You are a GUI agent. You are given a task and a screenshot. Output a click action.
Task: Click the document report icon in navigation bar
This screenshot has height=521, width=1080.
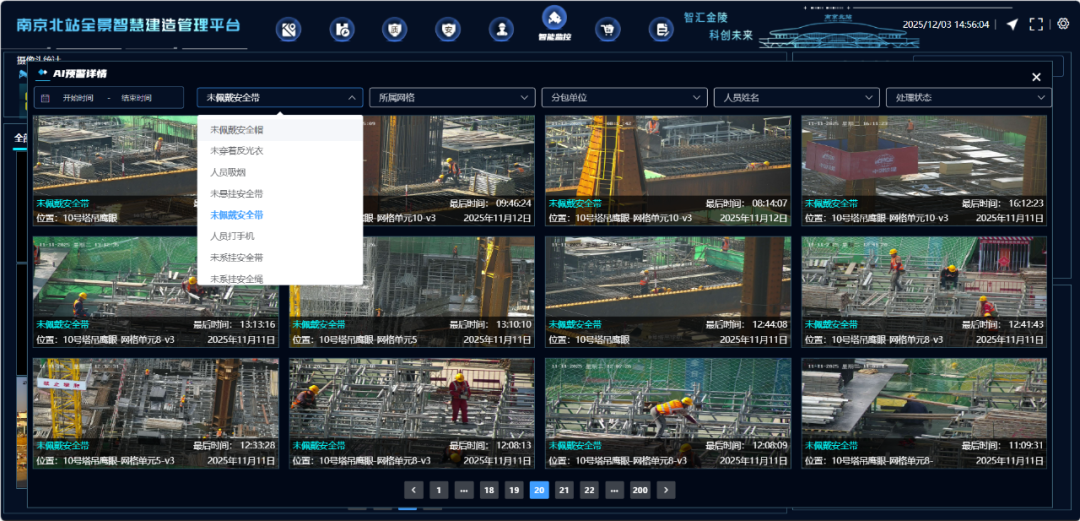[660, 30]
